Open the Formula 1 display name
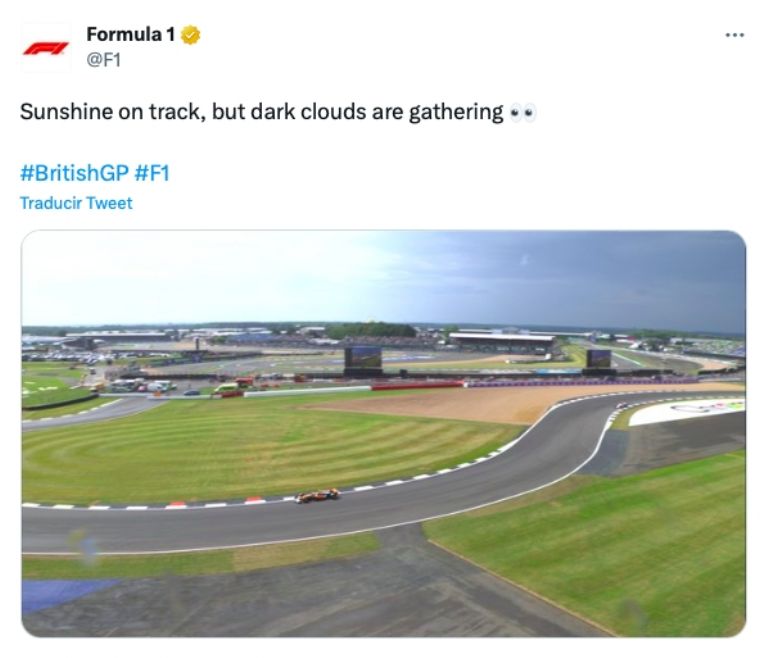 pos(130,35)
